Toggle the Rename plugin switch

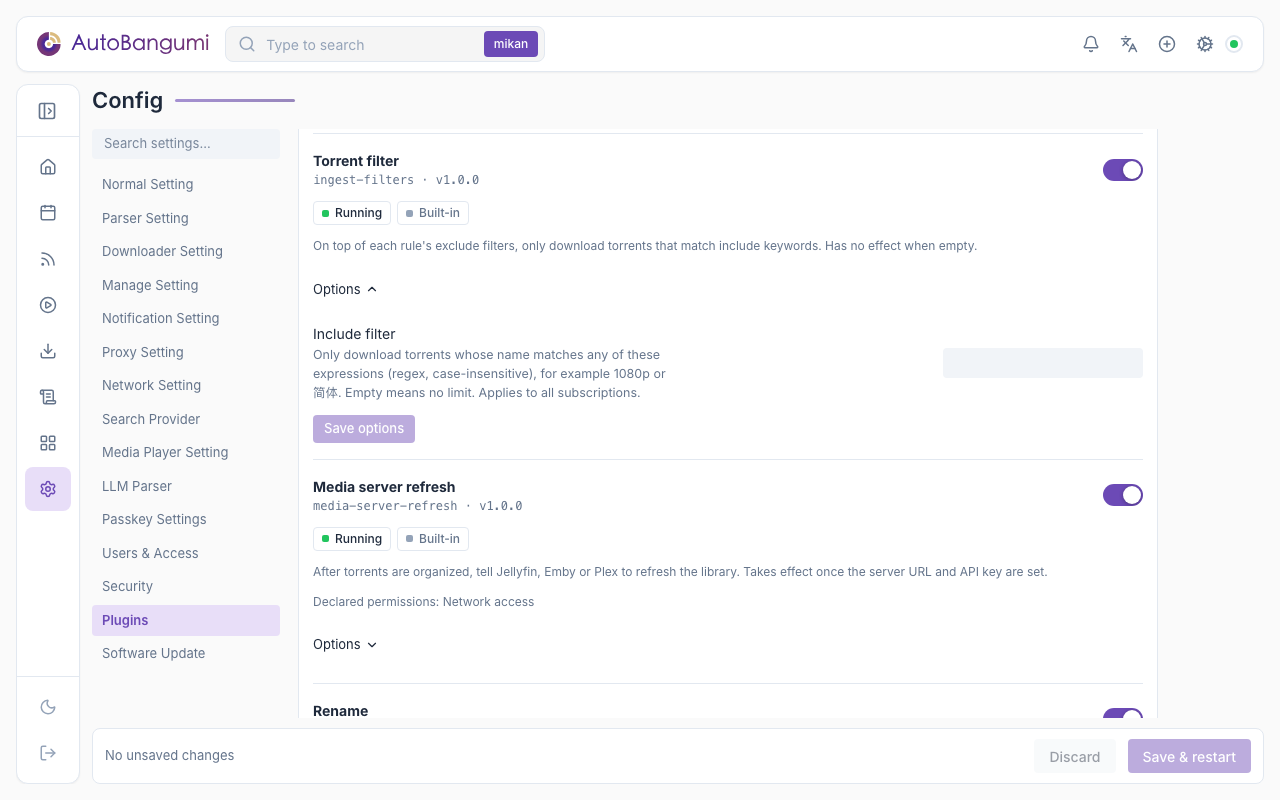point(1123,714)
